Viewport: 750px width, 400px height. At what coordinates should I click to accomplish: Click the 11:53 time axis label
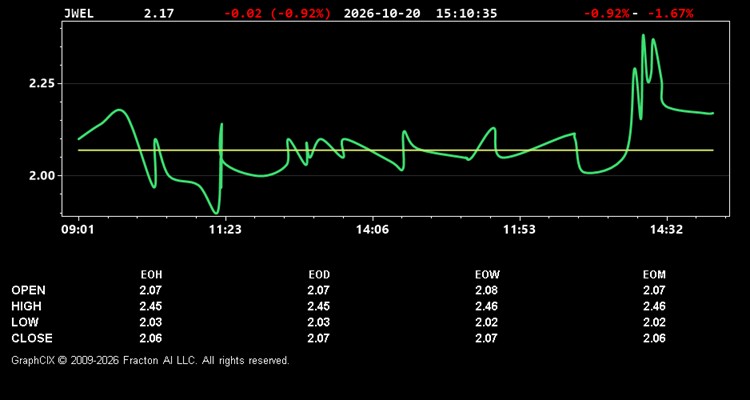[519, 230]
